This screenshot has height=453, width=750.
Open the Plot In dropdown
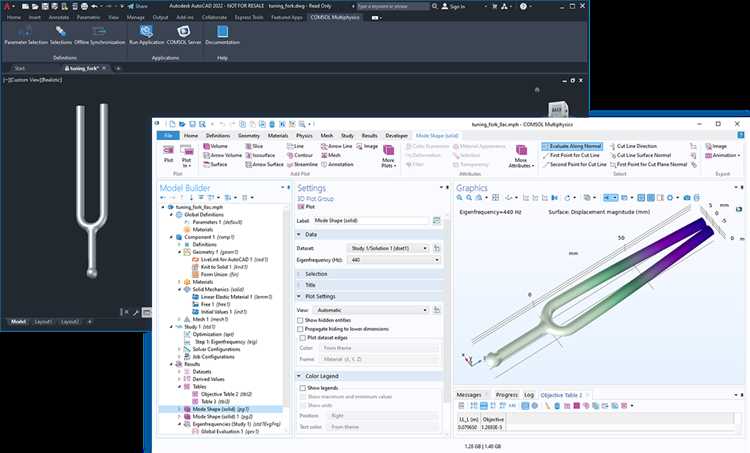[x=186, y=156]
